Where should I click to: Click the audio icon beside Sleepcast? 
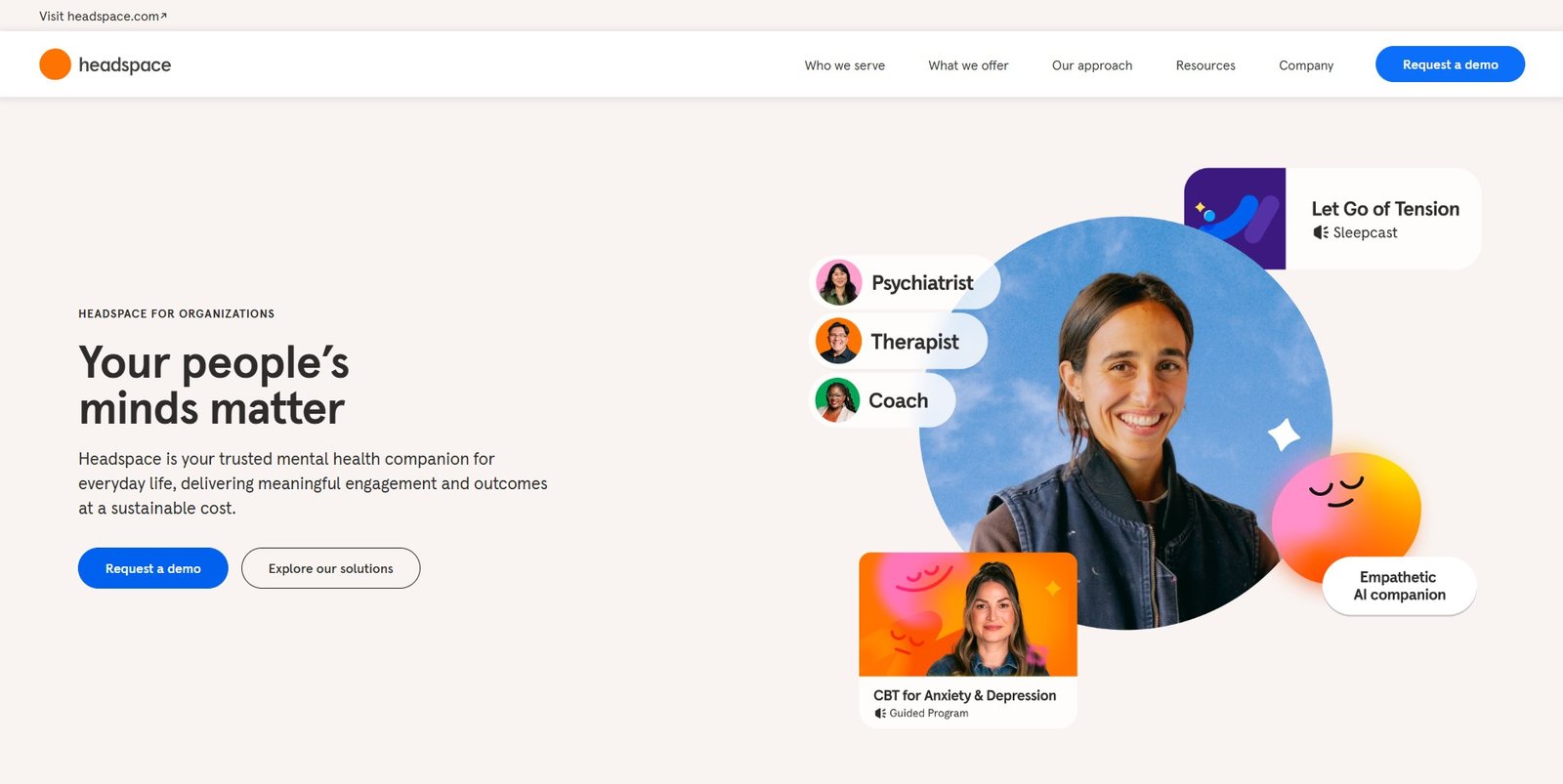[1321, 232]
